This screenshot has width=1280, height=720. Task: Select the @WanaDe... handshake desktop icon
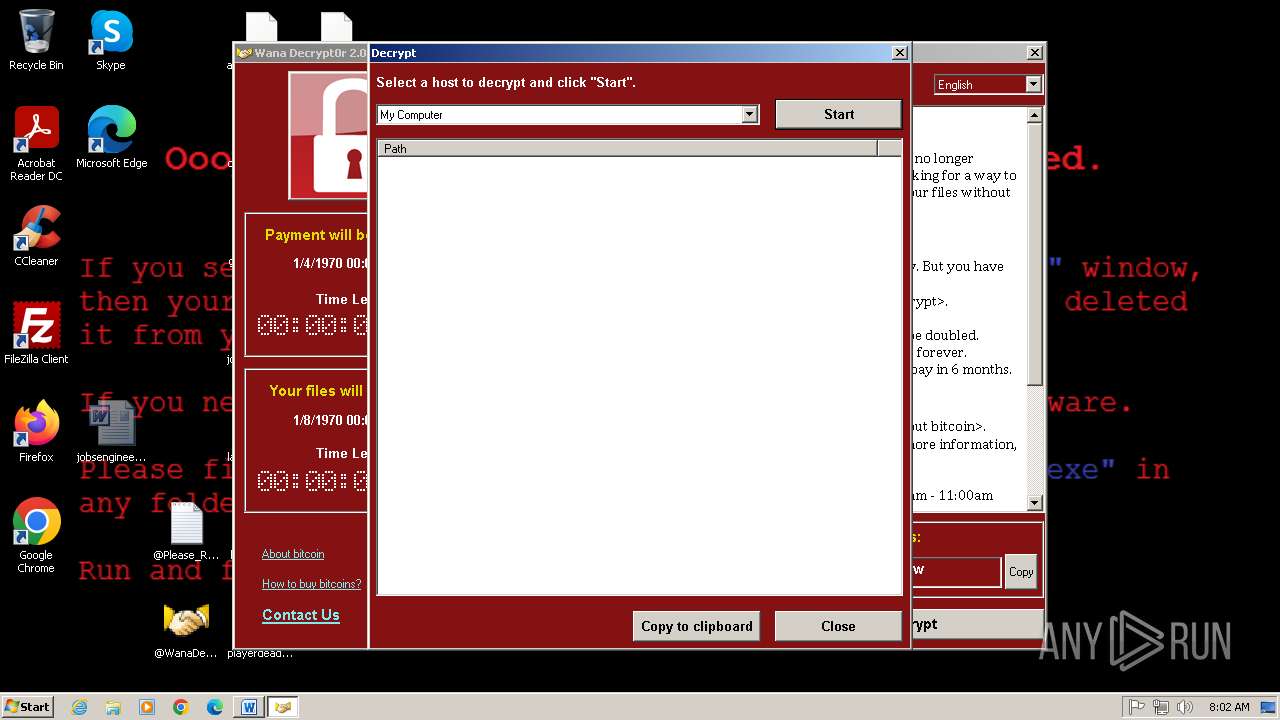click(186, 630)
